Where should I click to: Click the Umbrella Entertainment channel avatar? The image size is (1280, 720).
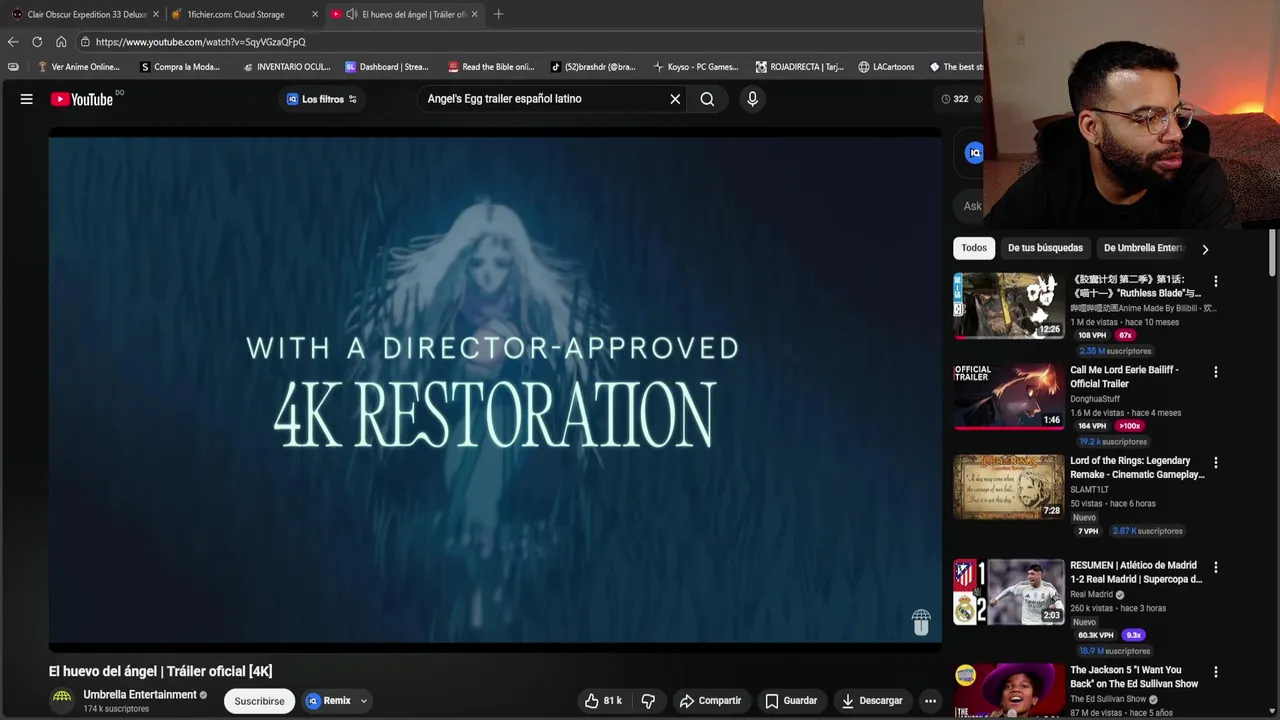pyautogui.click(x=62, y=700)
